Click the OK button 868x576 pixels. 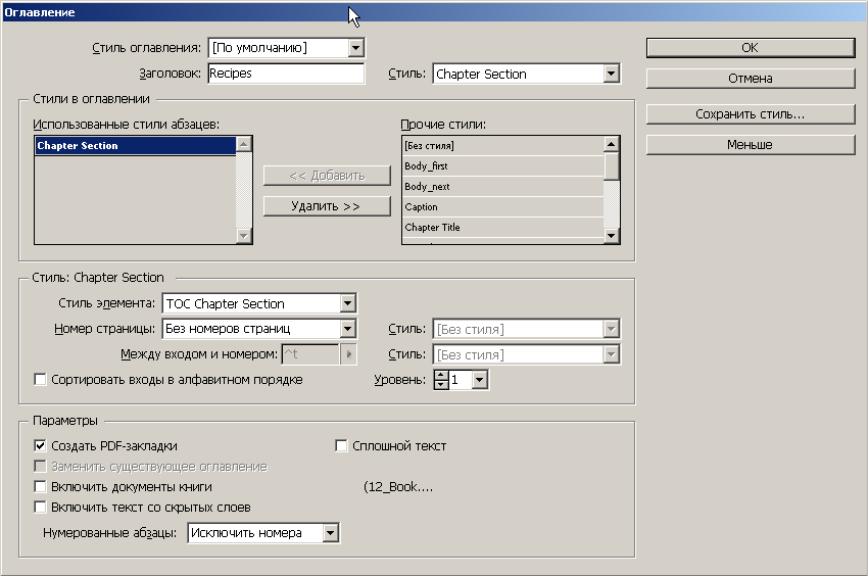pyautogui.click(x=750, y=48)
